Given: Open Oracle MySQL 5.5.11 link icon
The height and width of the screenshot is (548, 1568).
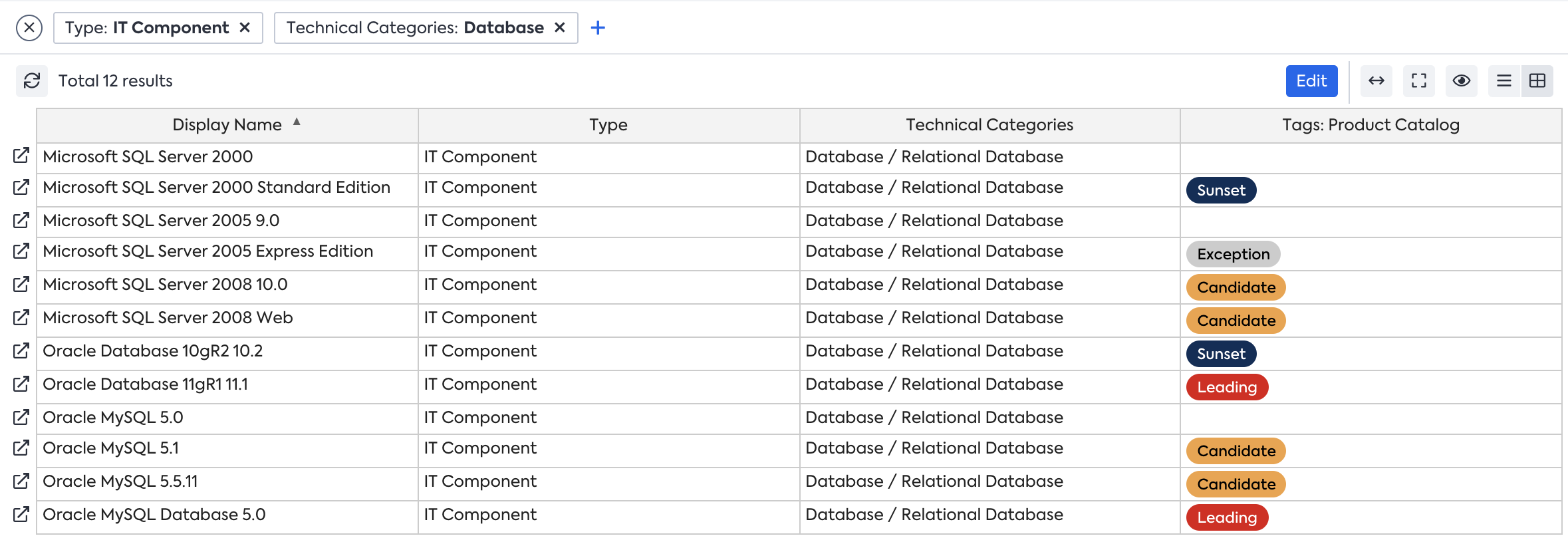Looking at the screenshot, I should (x=21, y=481).
